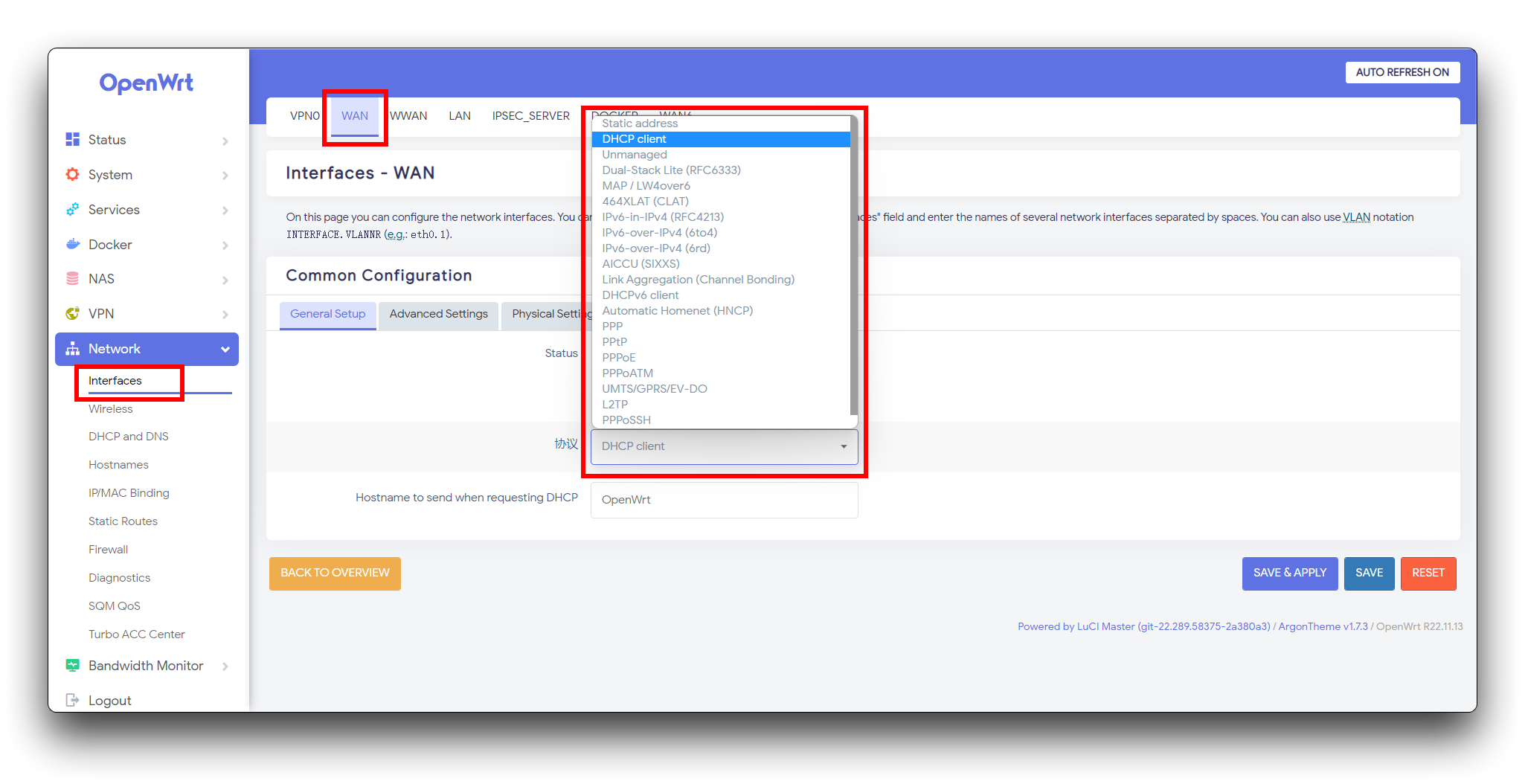
Task: Click the Network topology icon
Action: click(72, 349)
